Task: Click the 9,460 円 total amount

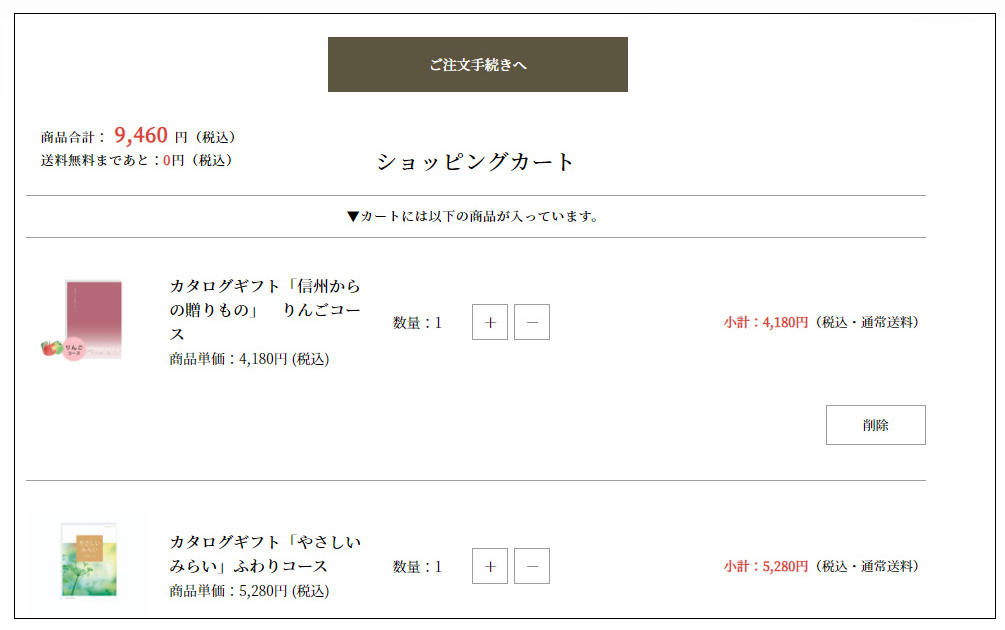Action: click(x=150, y=136)
